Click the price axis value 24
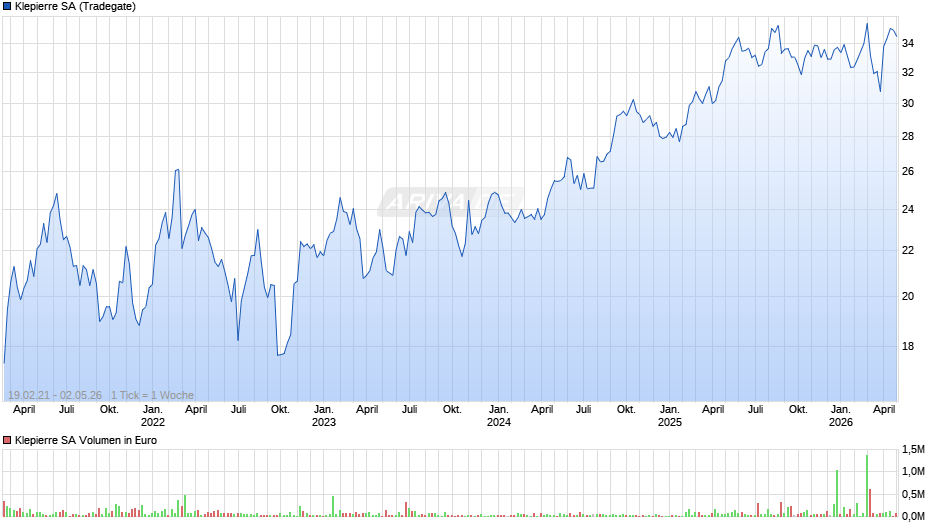 (908, 209)
